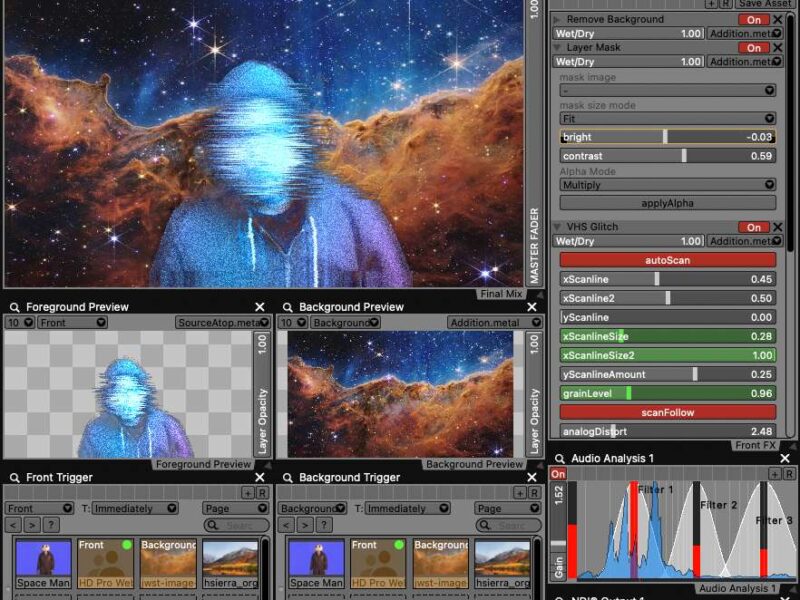Toggle the Remove Background effect On button
Screen dimensions: 800x600
click(x=753, y=19)
